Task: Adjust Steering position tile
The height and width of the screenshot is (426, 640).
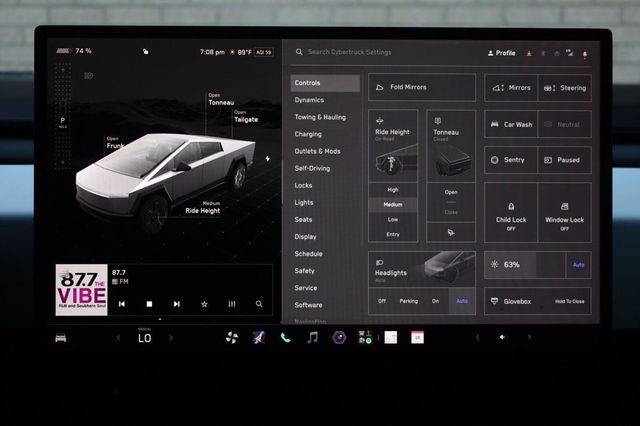Action: tap(565, 88)
